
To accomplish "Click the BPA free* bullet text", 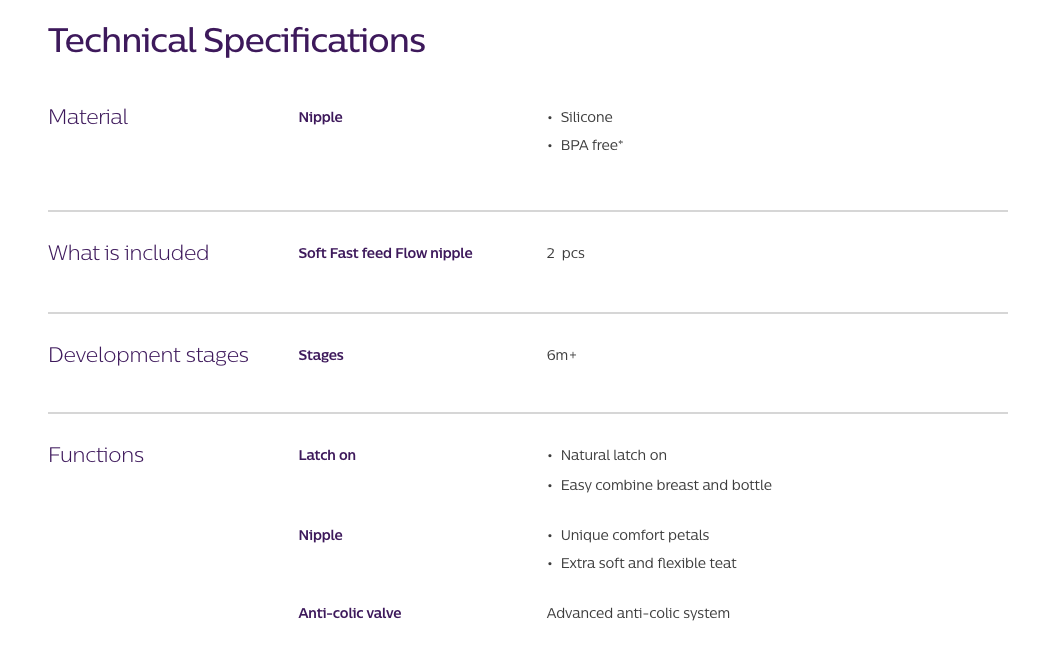I will pyautogui.click(x=591, y=145).
